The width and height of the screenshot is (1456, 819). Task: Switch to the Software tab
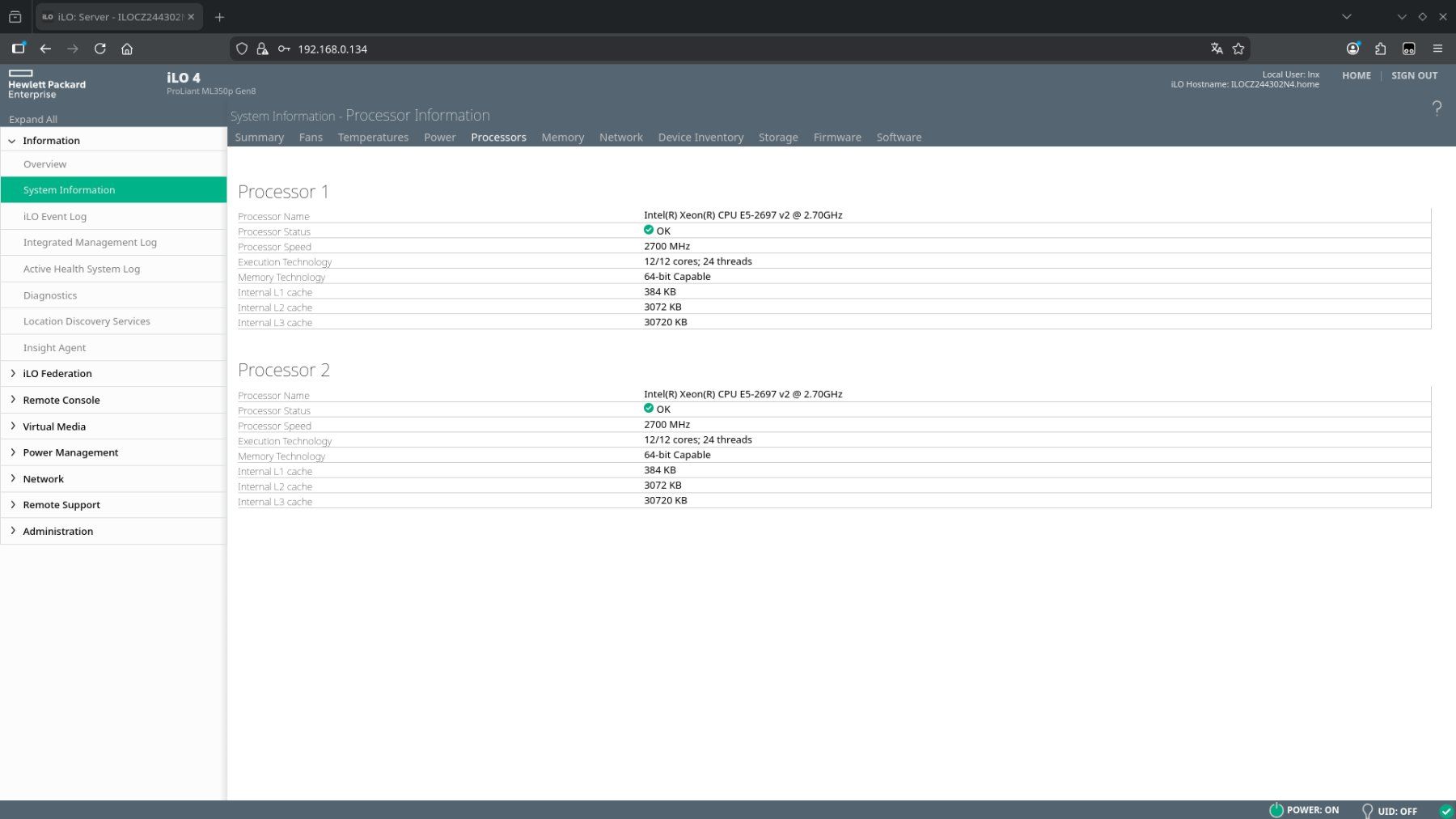(x=899, y=138)
